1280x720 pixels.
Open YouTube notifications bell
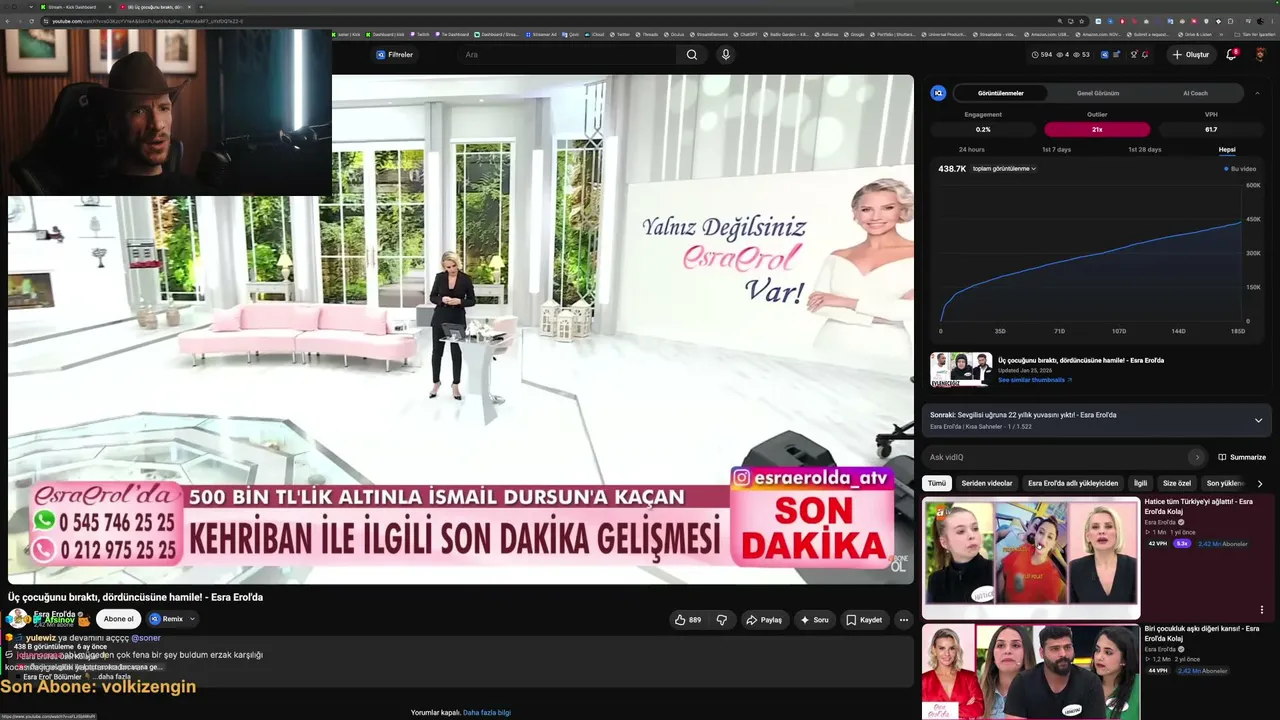click(1231, 55)
